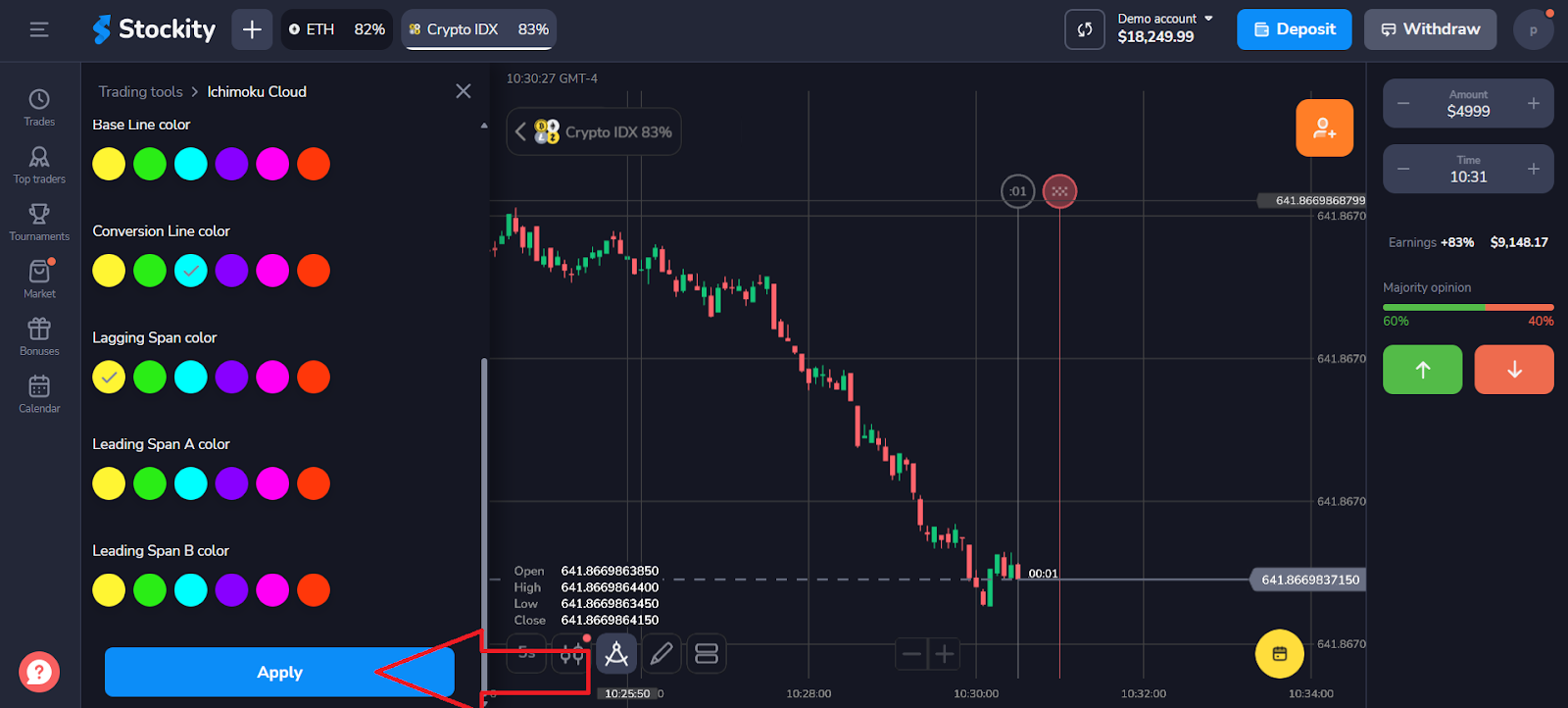The width and height of the screenshot is (1568, 708).
Task: Switch to the Crypto IDX 83% tab
Action: pyautogui.click(x=479, y=29)
